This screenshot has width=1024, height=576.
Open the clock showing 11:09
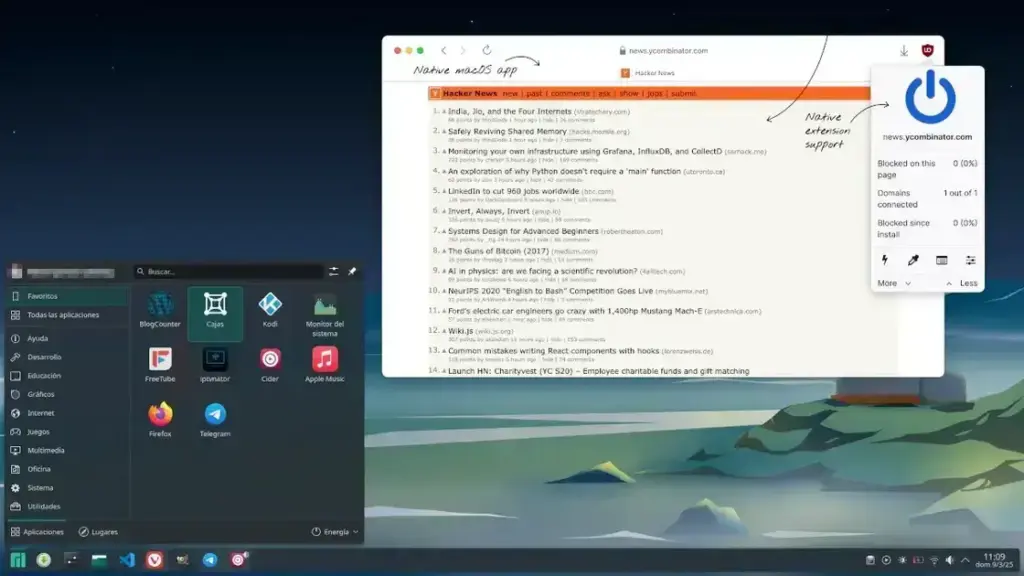994,560
